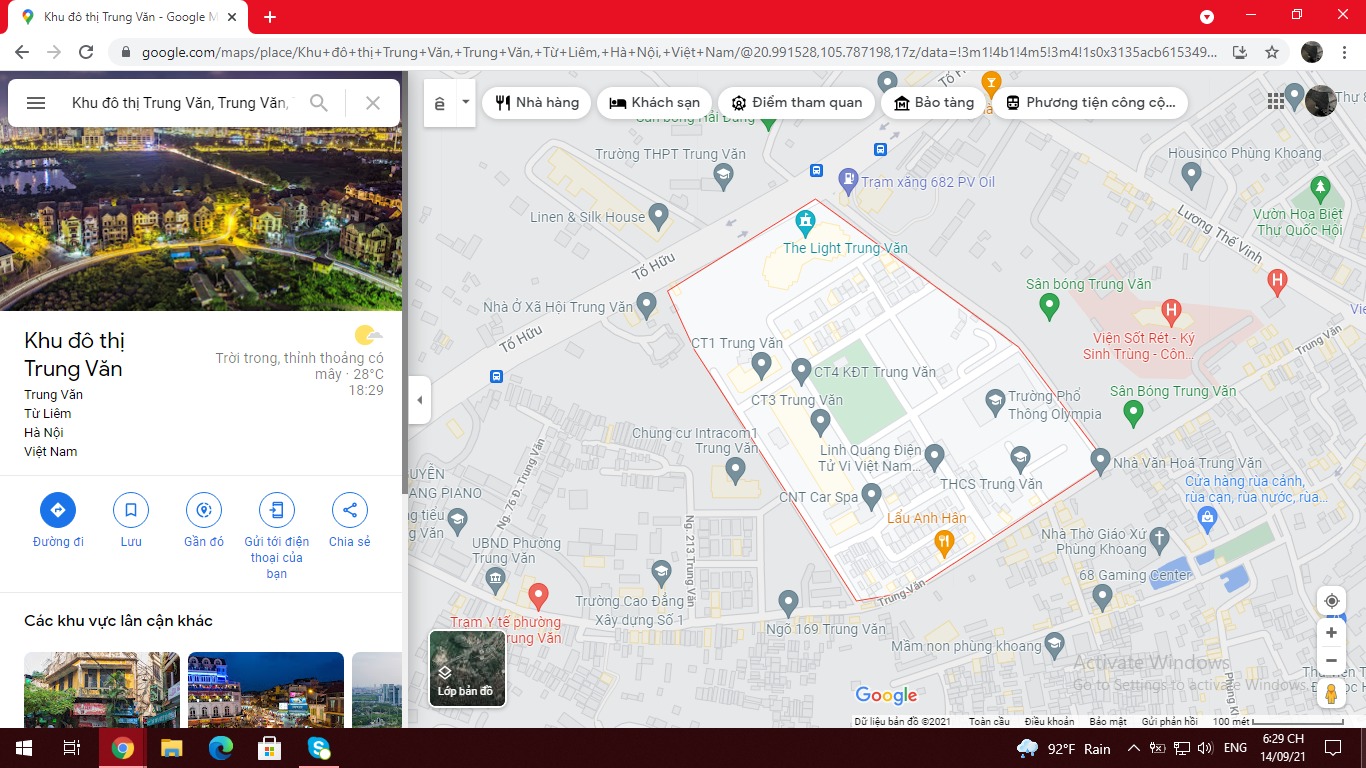Select the Nhà hàng filter chip

(536, 102)
